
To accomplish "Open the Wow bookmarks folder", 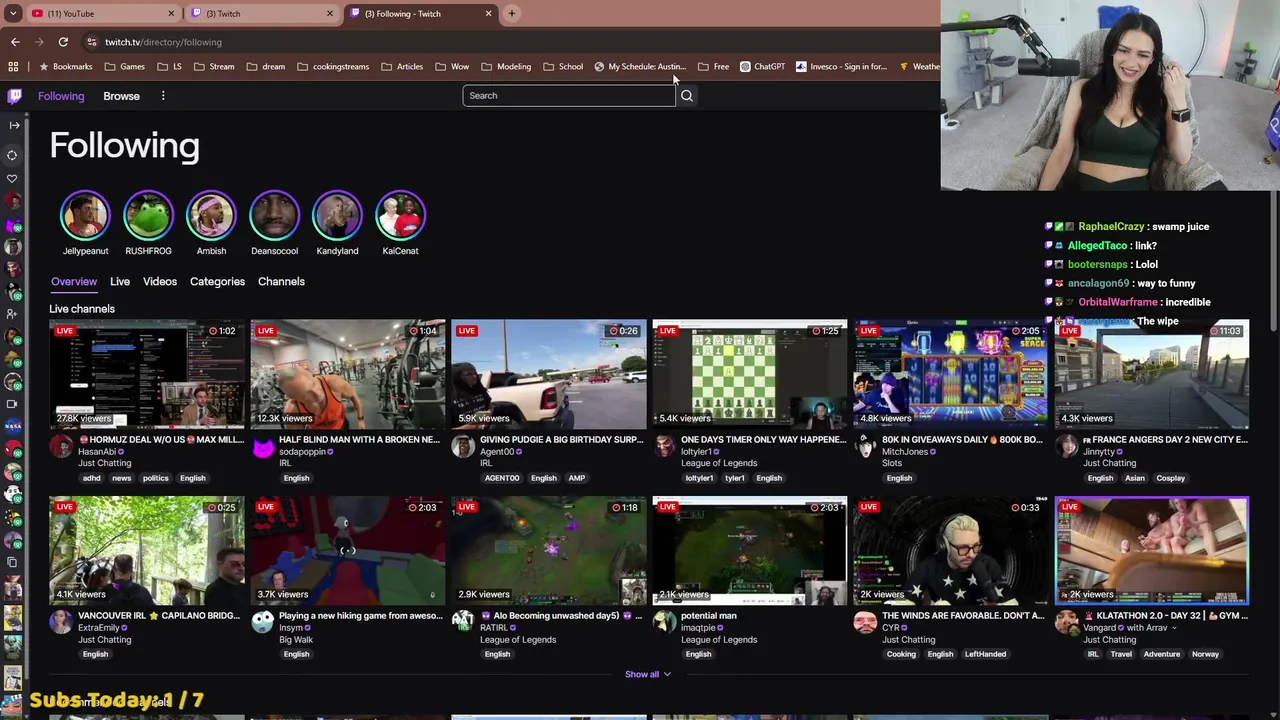I will (452, 67).
